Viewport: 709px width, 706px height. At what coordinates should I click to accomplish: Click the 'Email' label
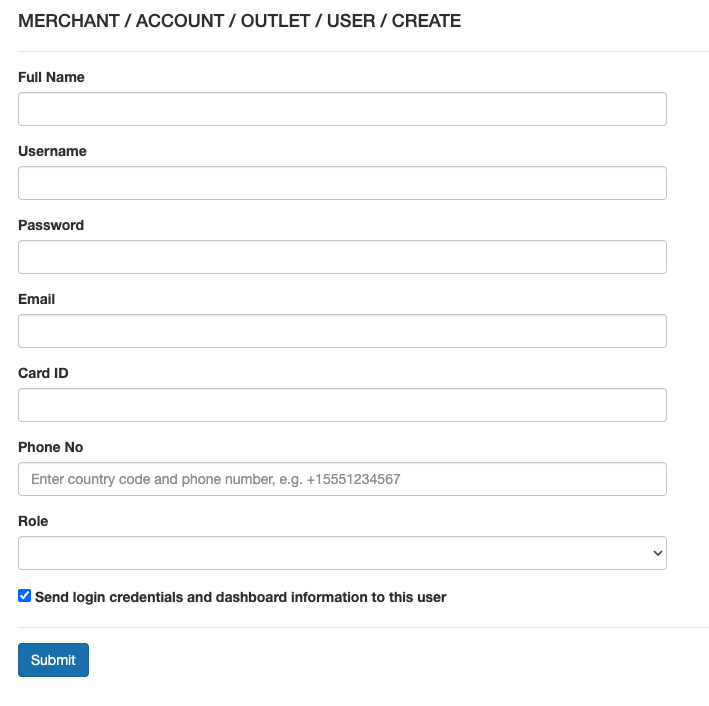37,299
